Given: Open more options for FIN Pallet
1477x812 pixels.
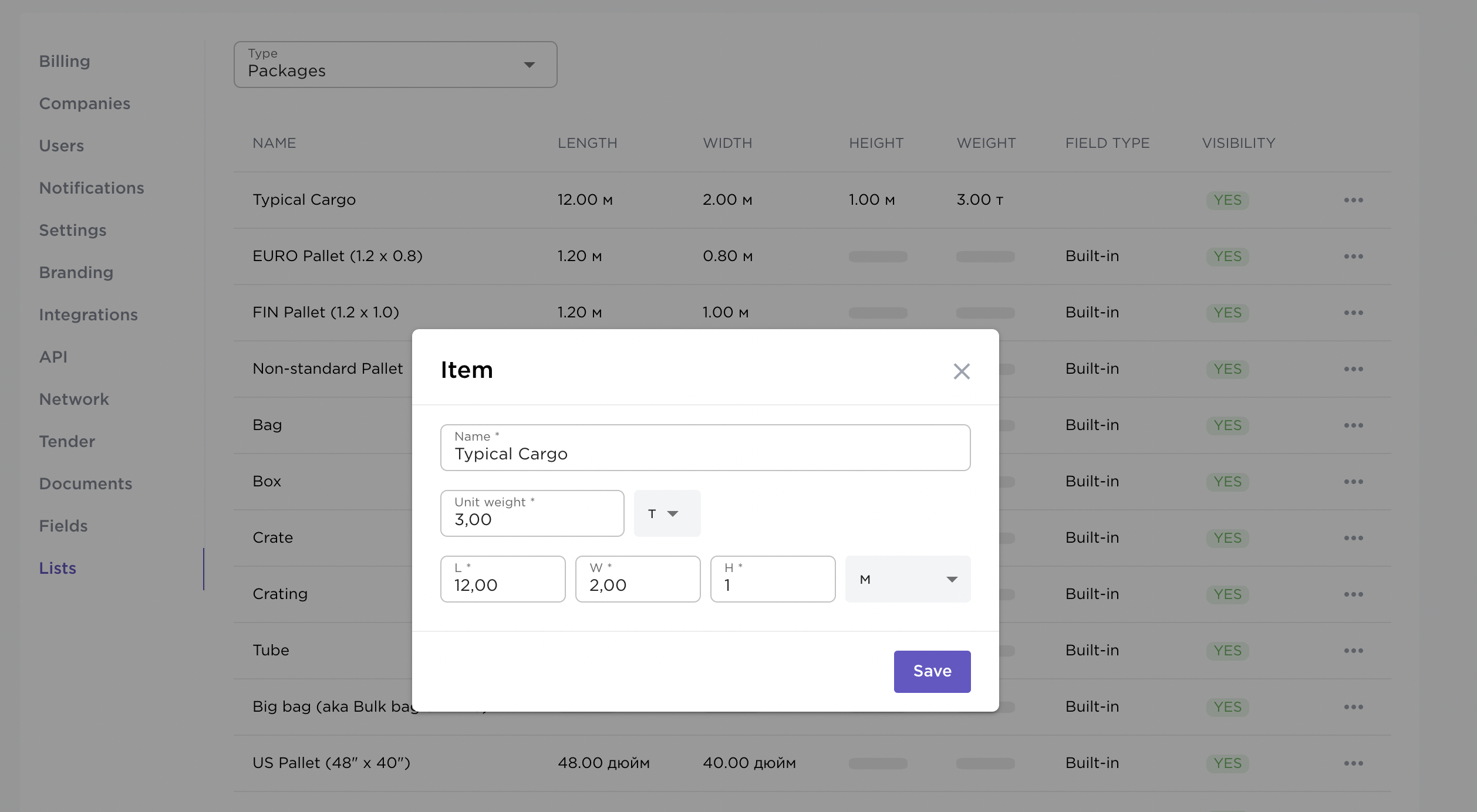Looking at the screenshot, I should [x=1353, y=313].
